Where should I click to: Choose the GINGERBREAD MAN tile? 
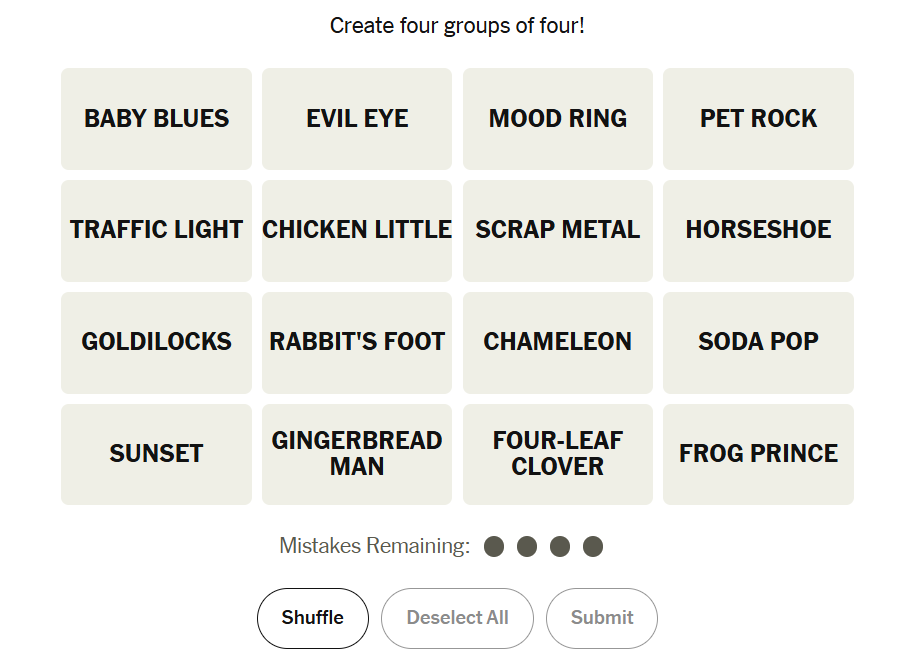pyautogui.click(x=357, y=454)
